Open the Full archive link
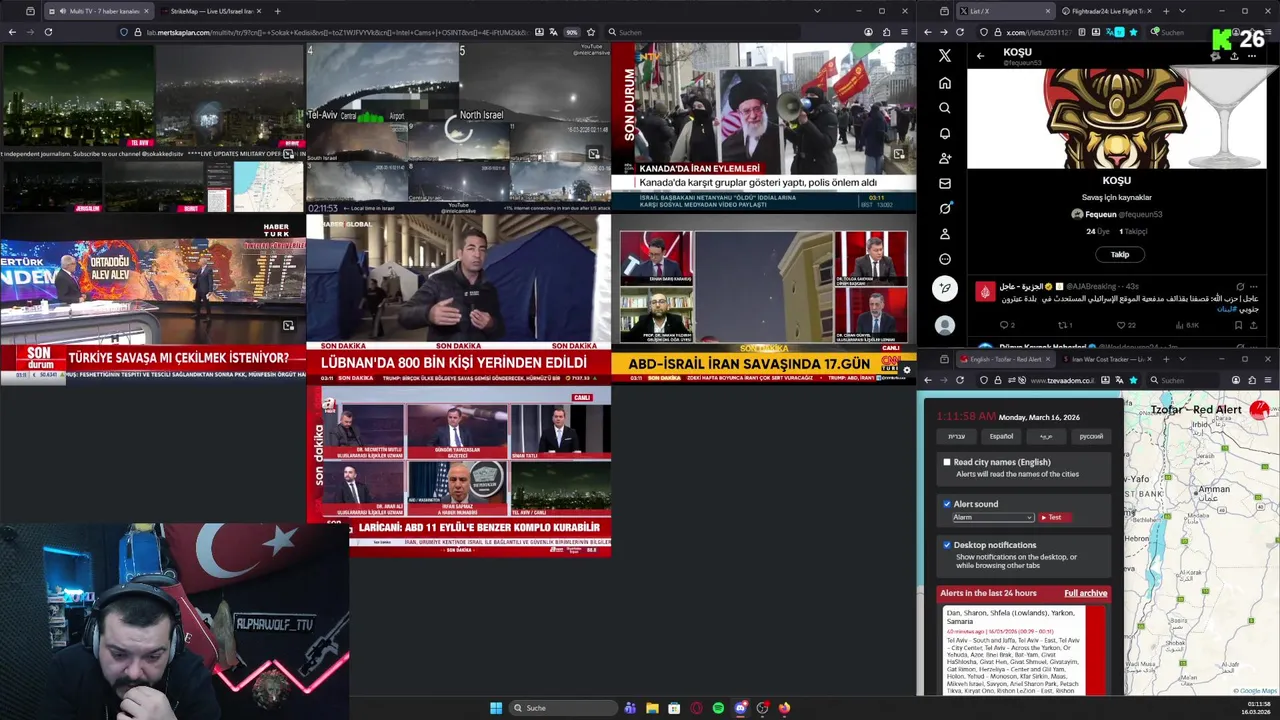This screenshot has height=720, width=1280. [1085, 593]
